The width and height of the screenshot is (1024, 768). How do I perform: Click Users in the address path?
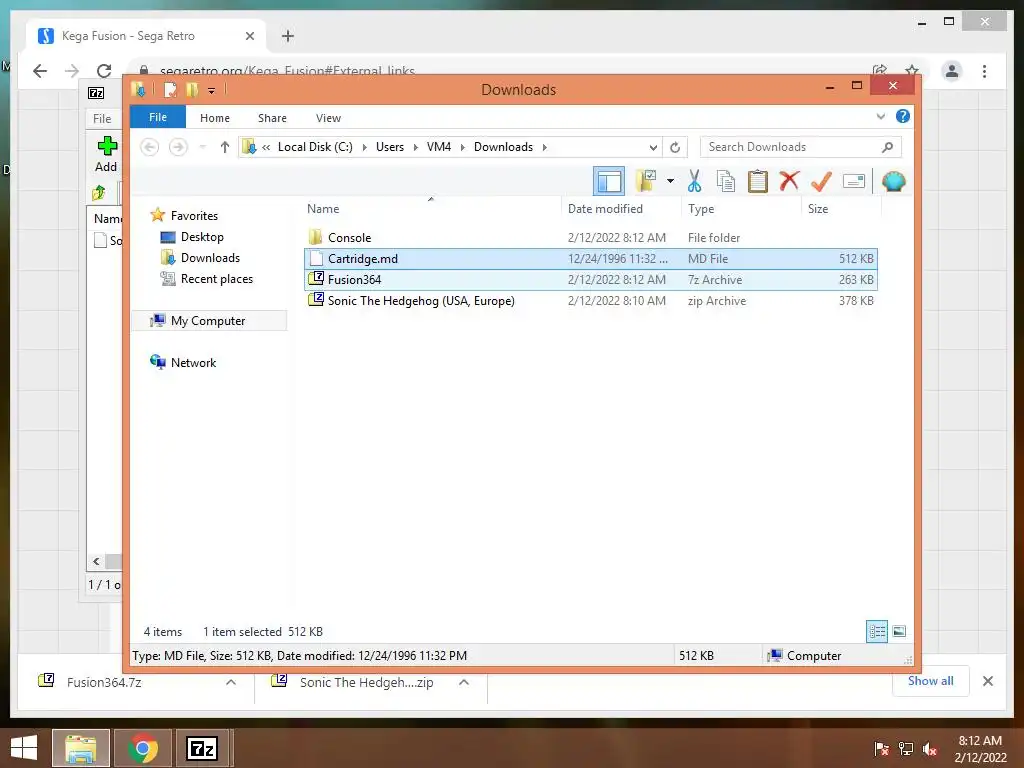[390, 147]
